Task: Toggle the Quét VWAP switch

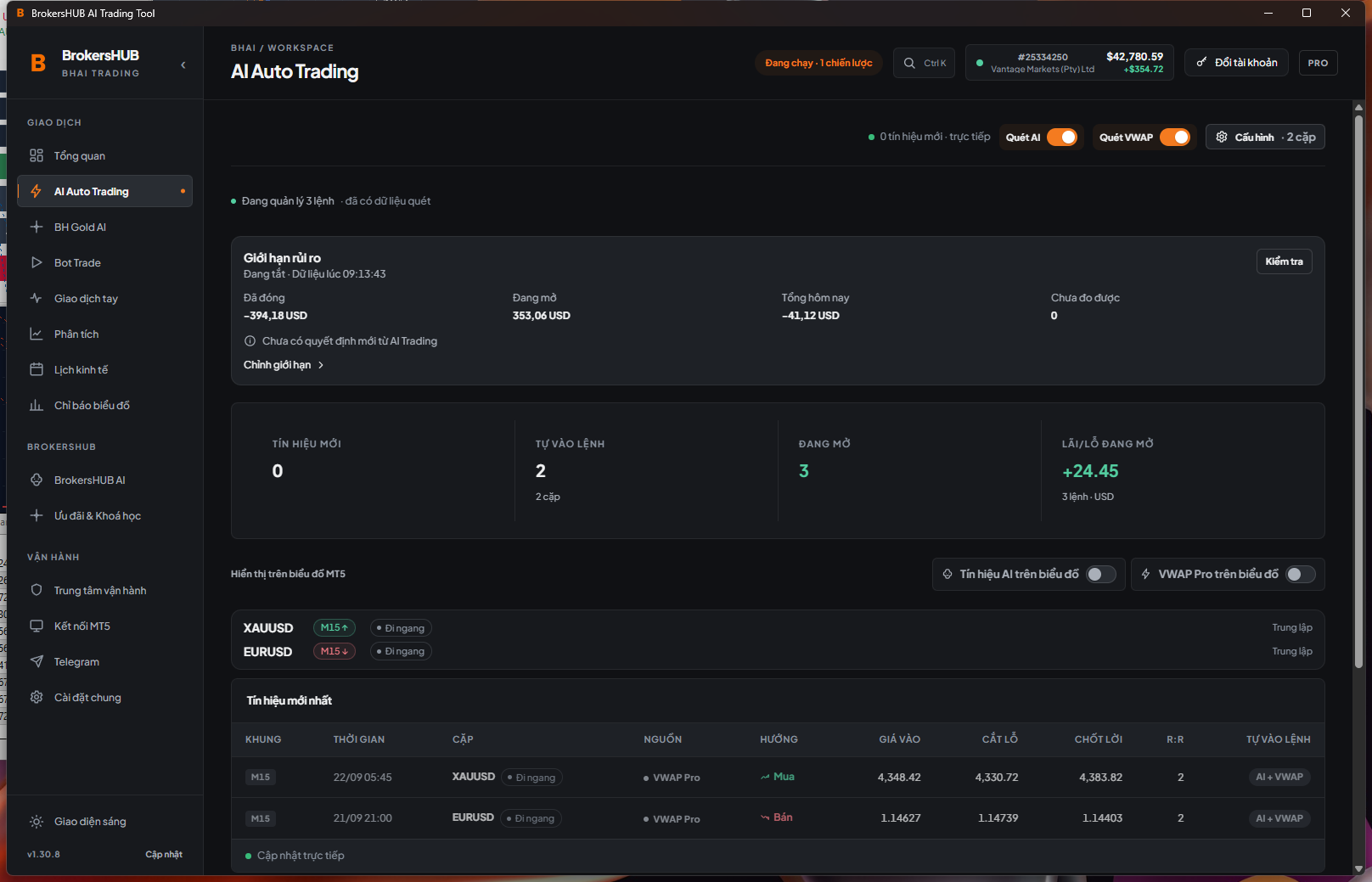Action: click(1175, 138)
